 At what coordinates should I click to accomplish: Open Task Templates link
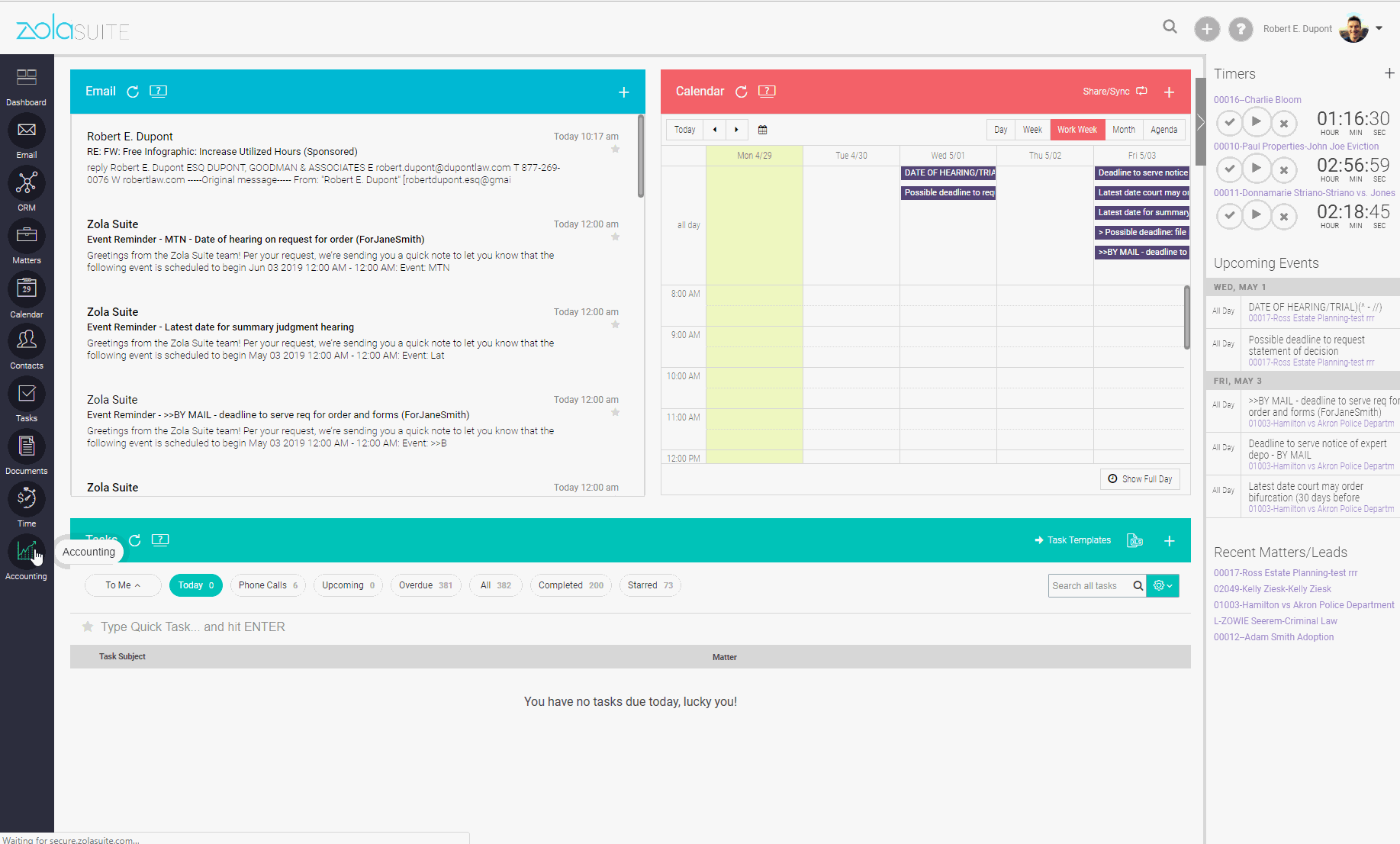1073,540
